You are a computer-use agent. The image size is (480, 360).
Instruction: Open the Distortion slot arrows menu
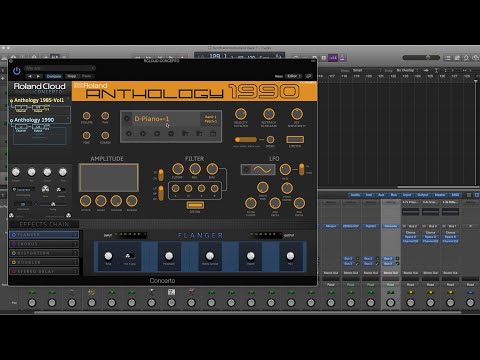[76, 253]
